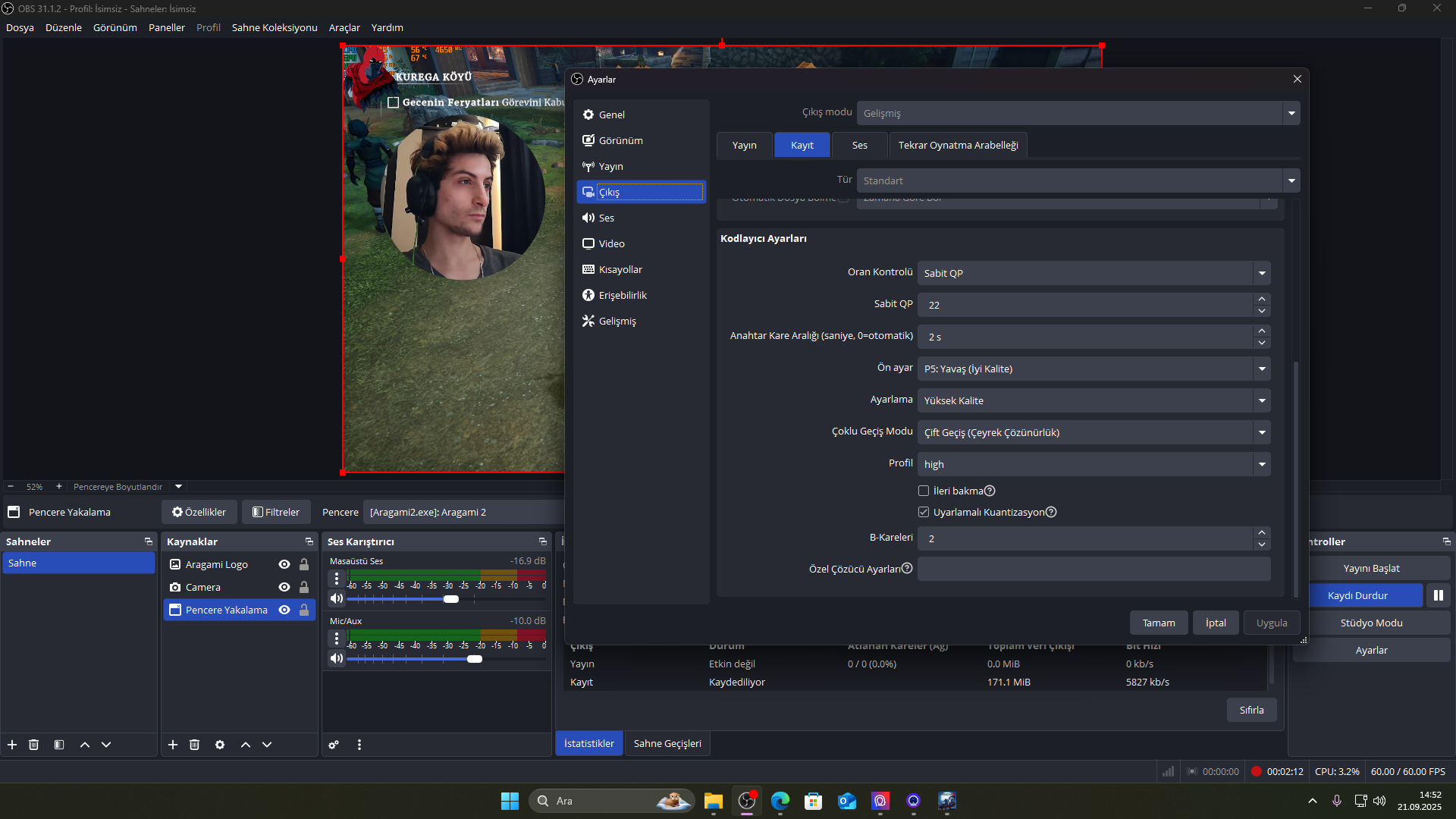Screen dimensions: 1456x819
Task: Add a new source with plus icon
Action: (x=173, y=745)
